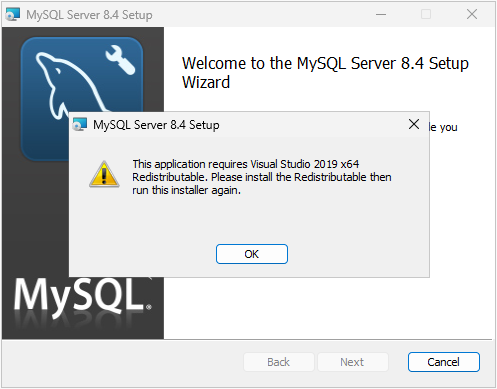Click the installer icon in dialog title bar

coord(80,124)
